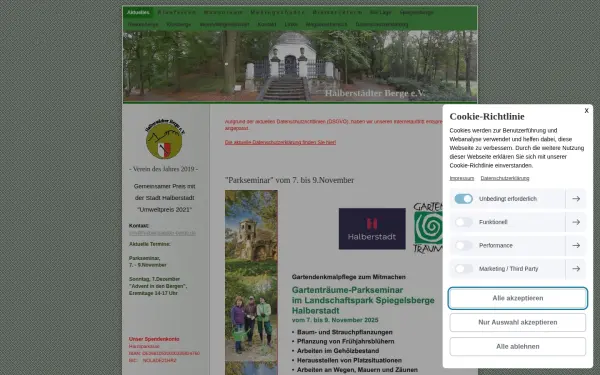
Task: Click the 'Pflanzung von Frühjahrsblühern' bullet
Action: click(346, 341)
